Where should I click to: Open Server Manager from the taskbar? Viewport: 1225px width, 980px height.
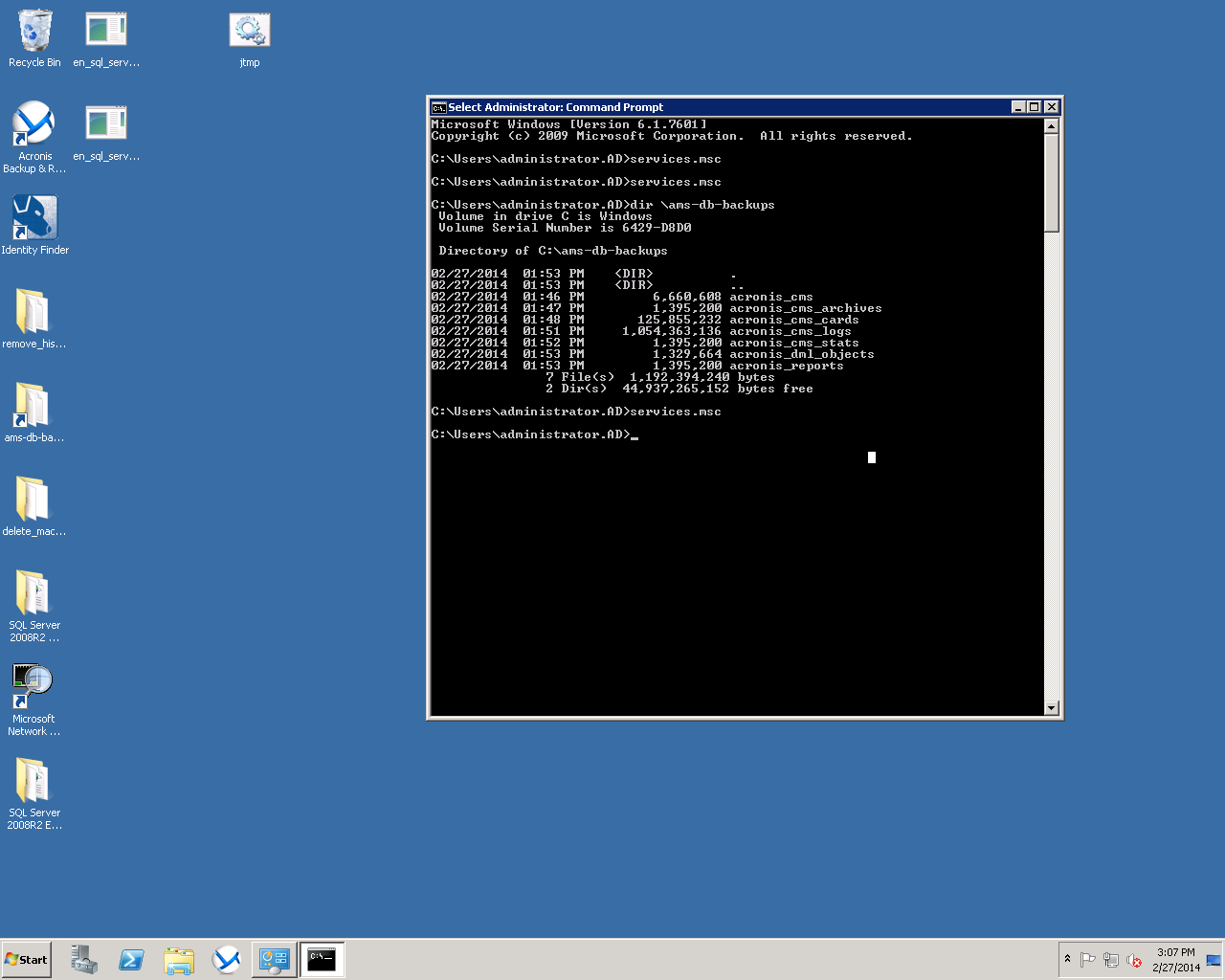click(84, 960)
